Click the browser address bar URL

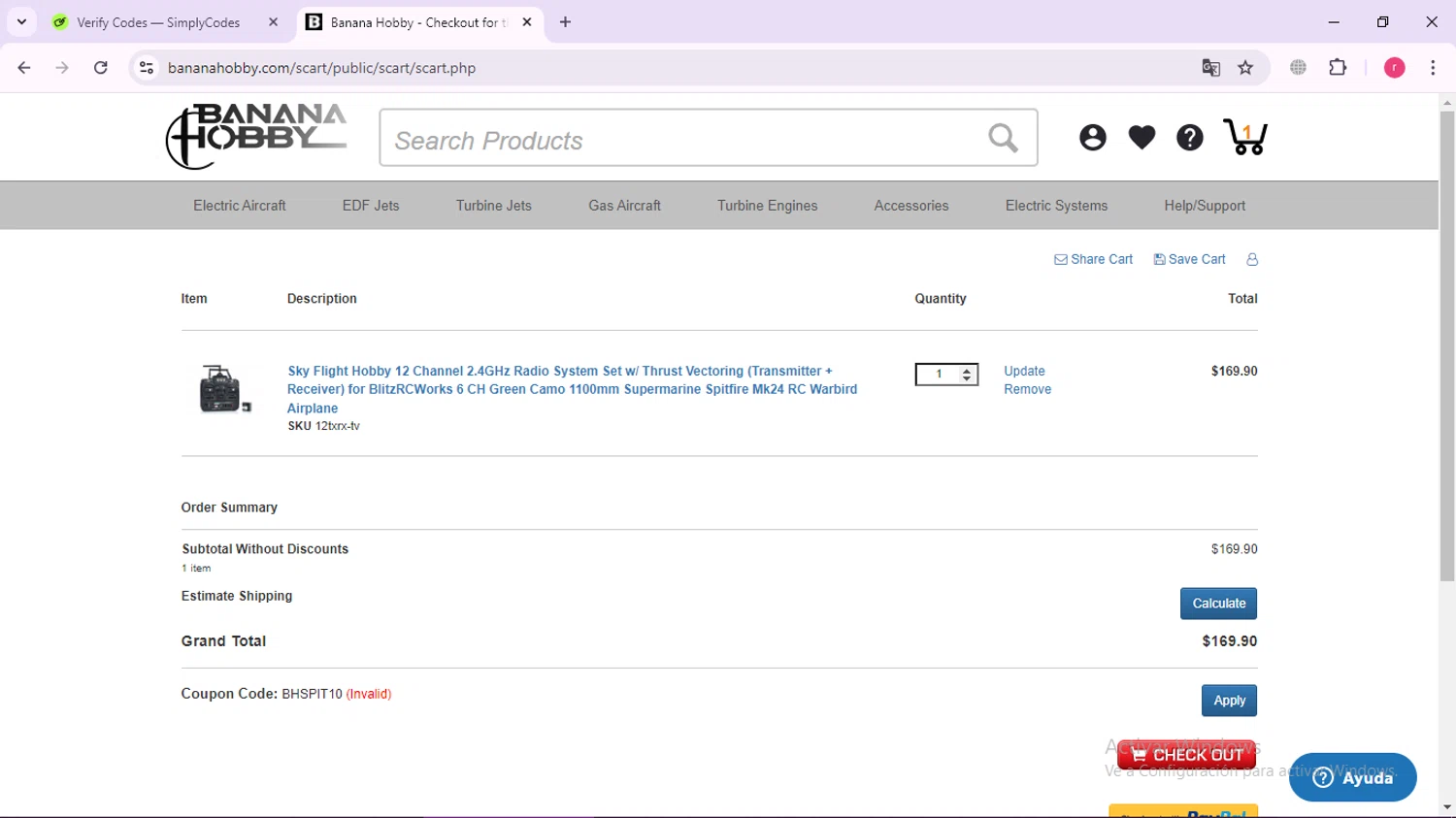click(x=321, y=68)
